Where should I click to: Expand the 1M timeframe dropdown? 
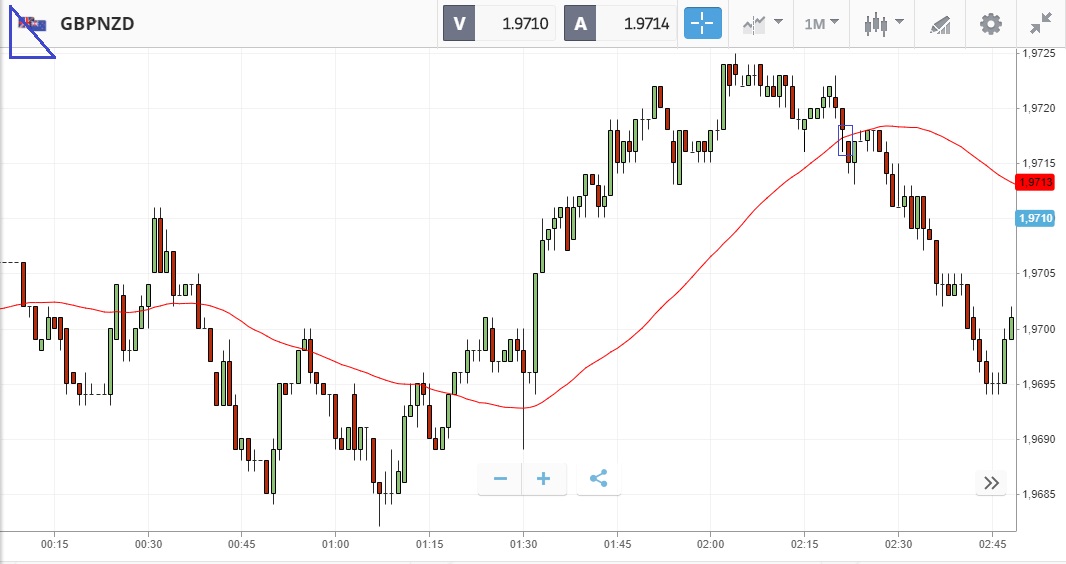821,23
